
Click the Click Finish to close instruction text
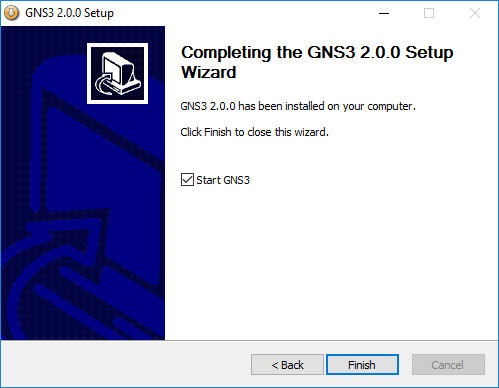pyautogui.click(x=255, y=132)
